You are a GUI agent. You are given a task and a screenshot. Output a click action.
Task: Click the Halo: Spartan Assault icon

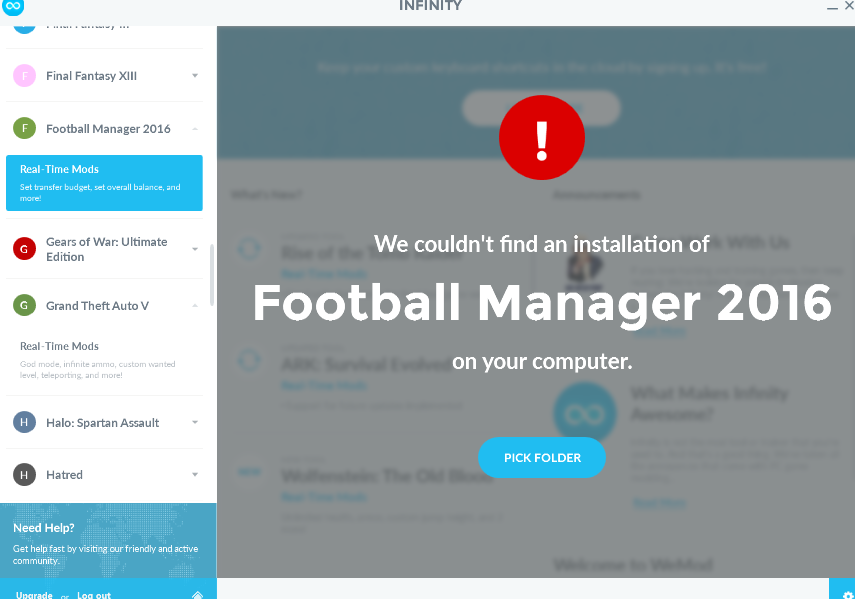[x=25, y=423]
